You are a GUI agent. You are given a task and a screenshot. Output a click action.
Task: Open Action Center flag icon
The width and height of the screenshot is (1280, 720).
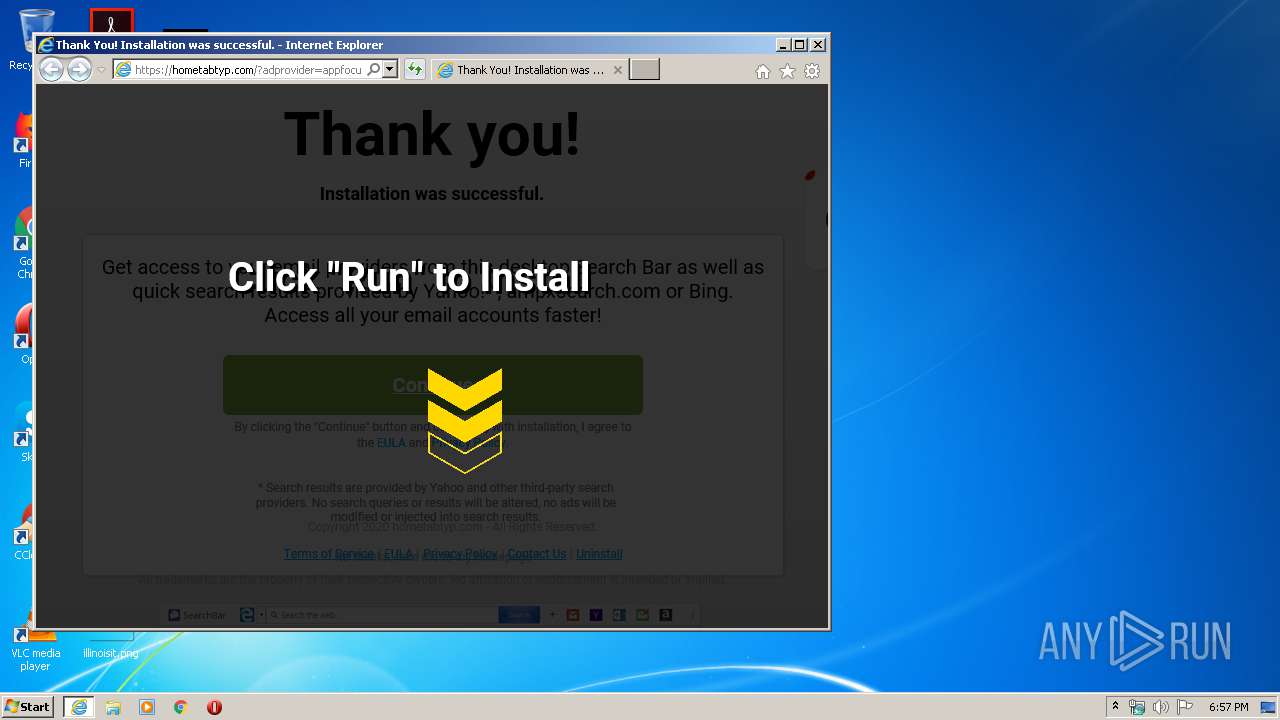point(1185,707)
